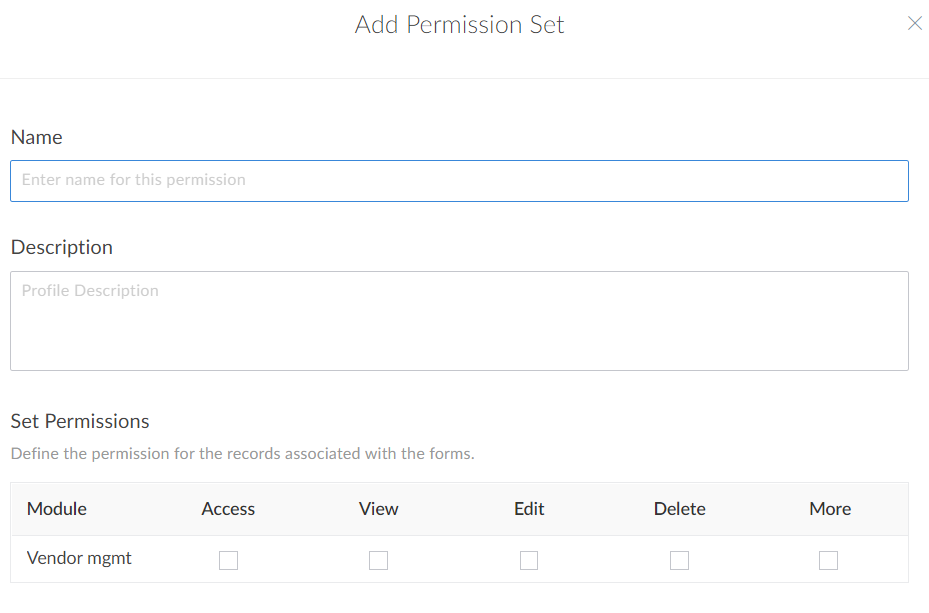Toggle Delete permission for Vendor mgmt
Screen dimensions: 929x613
click(x=679, y=560)
